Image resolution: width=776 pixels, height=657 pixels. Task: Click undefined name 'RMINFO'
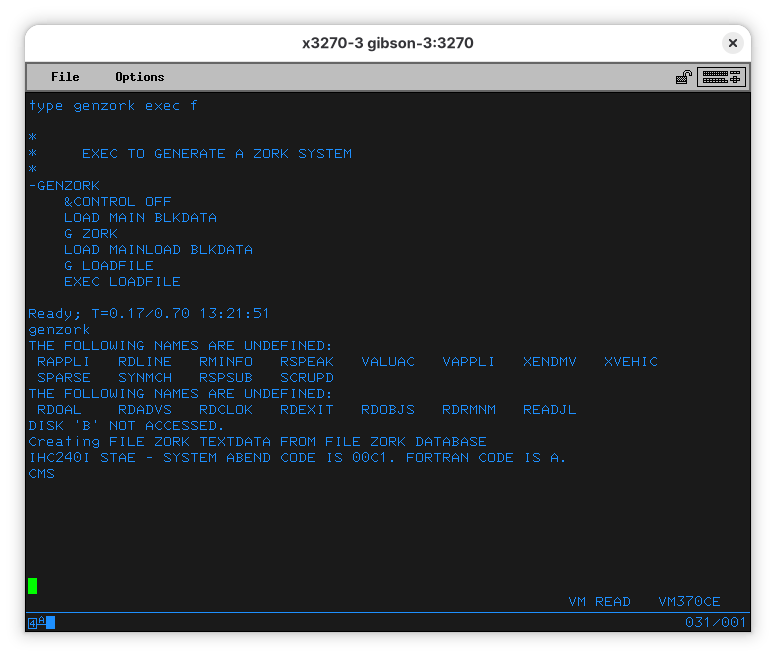[x=226, y=362]
